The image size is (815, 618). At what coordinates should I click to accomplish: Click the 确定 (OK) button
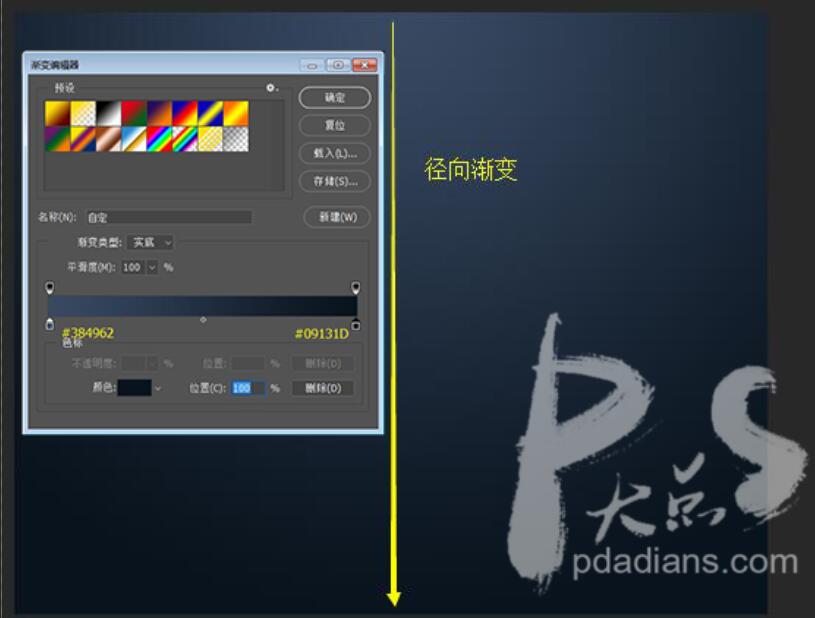click(x=334, y=98)
